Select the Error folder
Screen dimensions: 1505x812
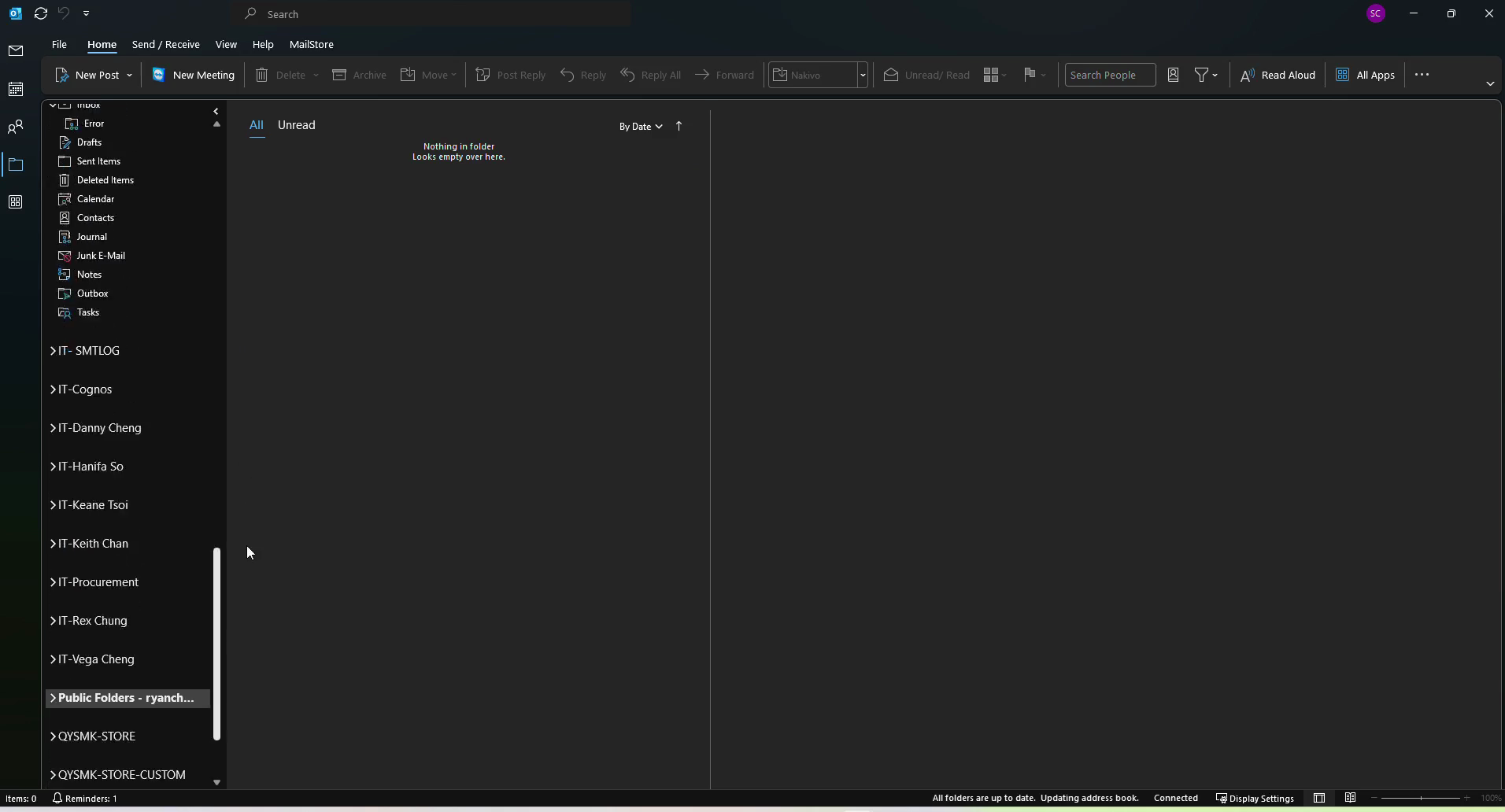point(94,124)
